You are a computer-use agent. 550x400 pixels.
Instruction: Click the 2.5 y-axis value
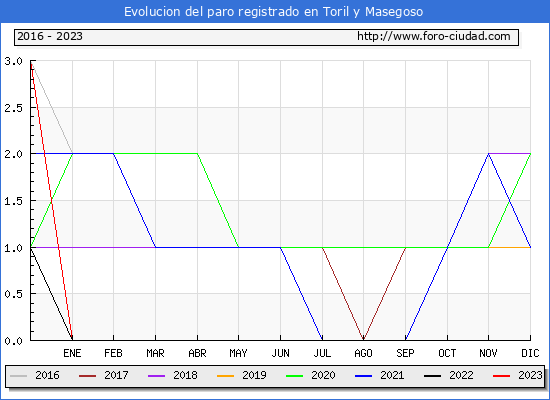pos(13,108)
